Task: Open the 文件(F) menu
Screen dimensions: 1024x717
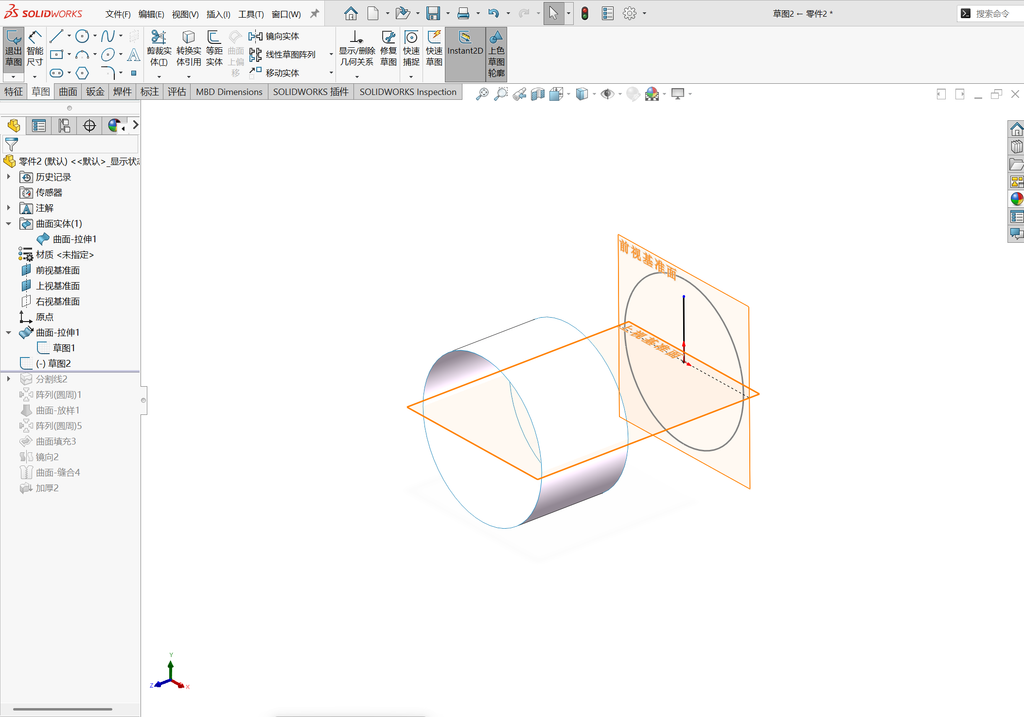Action: (x=118, y=14)
